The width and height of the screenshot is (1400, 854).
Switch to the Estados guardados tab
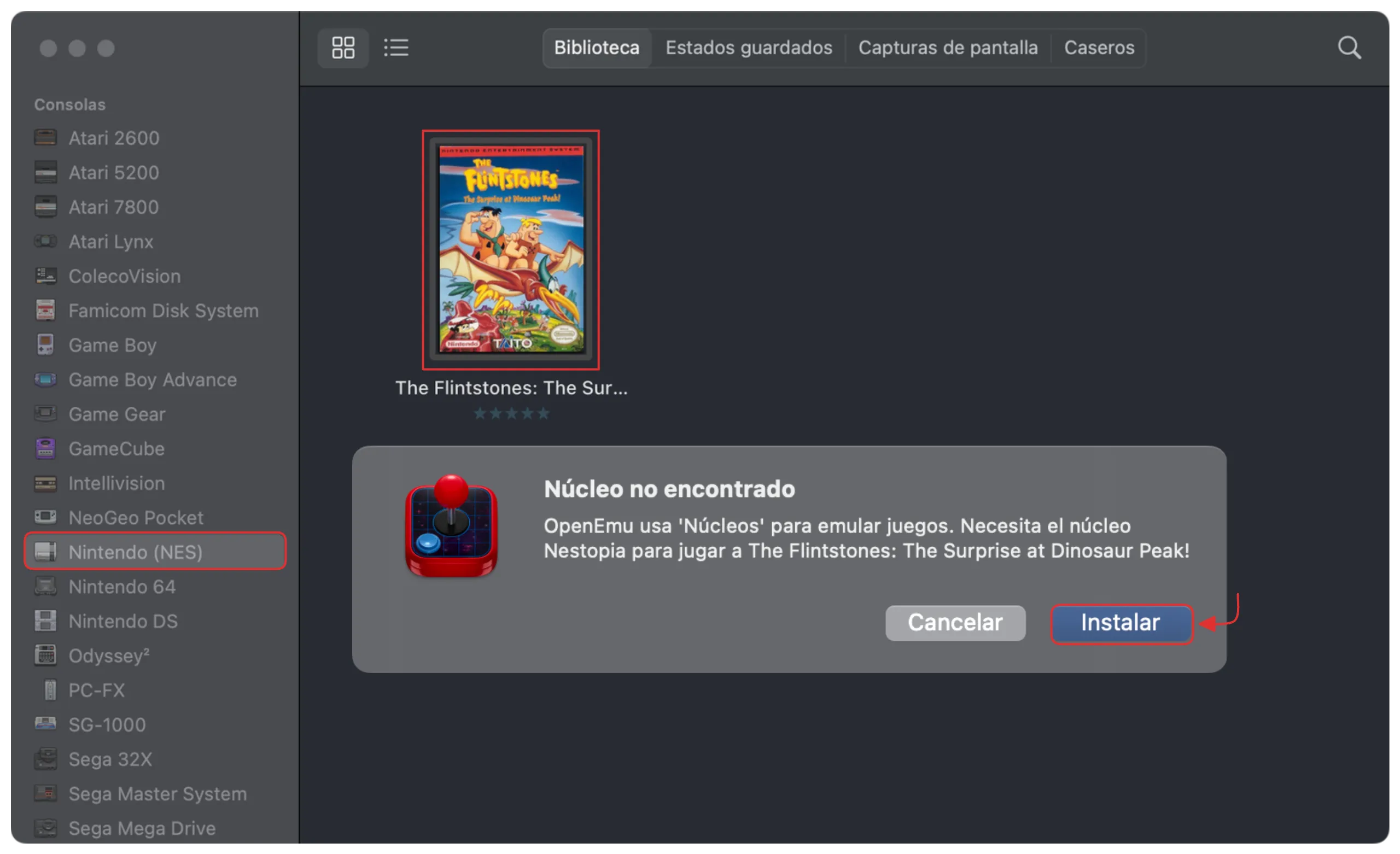748,48
